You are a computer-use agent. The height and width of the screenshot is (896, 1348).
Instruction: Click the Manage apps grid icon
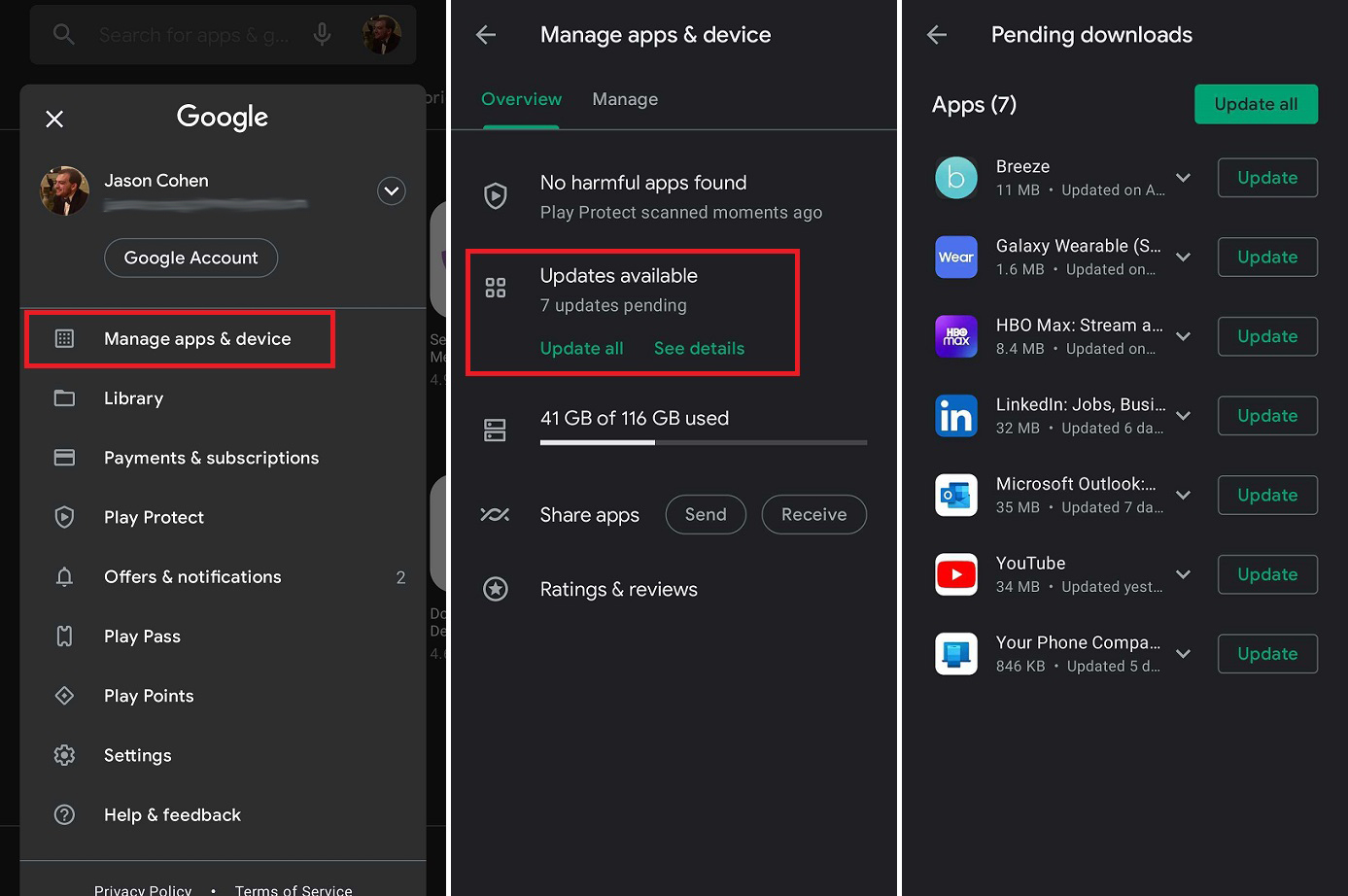[64, 338]
